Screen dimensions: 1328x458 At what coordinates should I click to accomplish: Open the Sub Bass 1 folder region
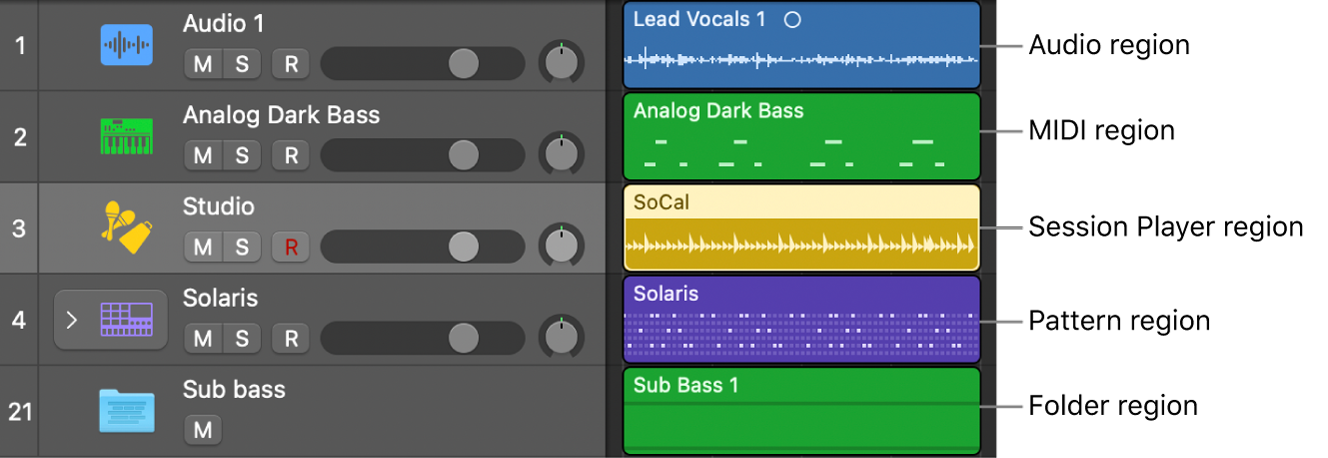point(800,420)
